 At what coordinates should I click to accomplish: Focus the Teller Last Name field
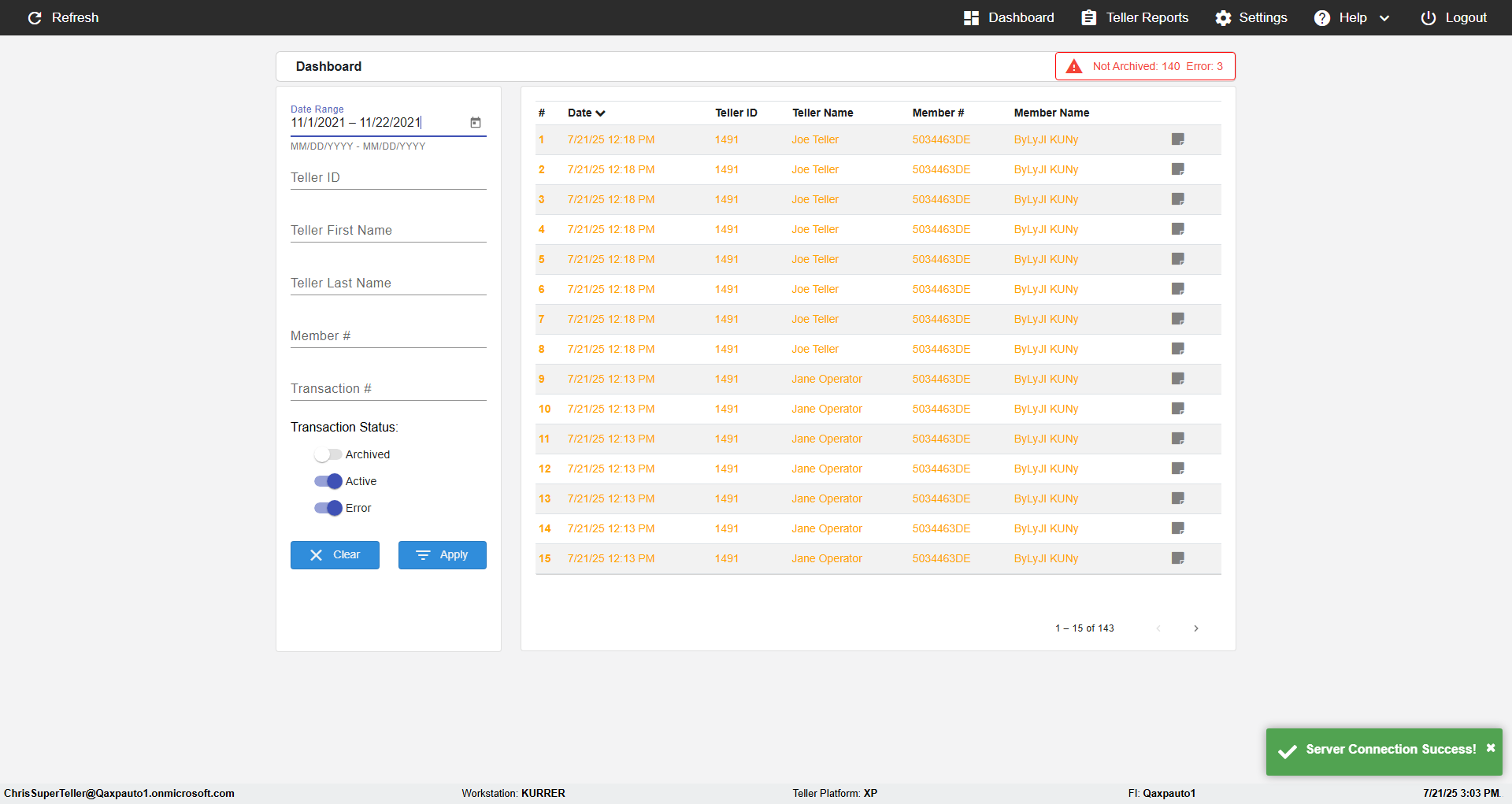tap(388, 283)
